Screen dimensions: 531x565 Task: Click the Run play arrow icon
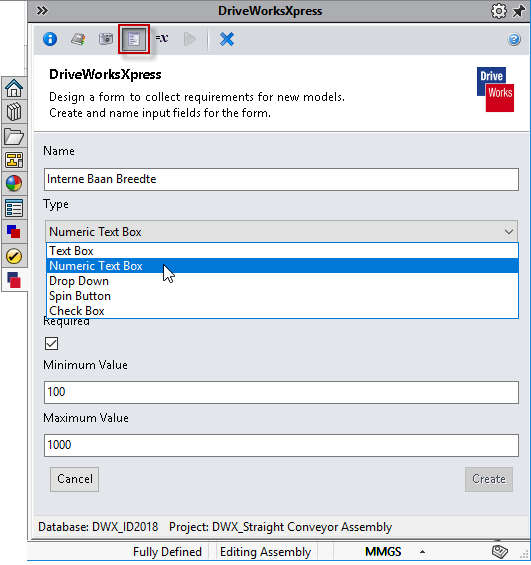point(190,39)
